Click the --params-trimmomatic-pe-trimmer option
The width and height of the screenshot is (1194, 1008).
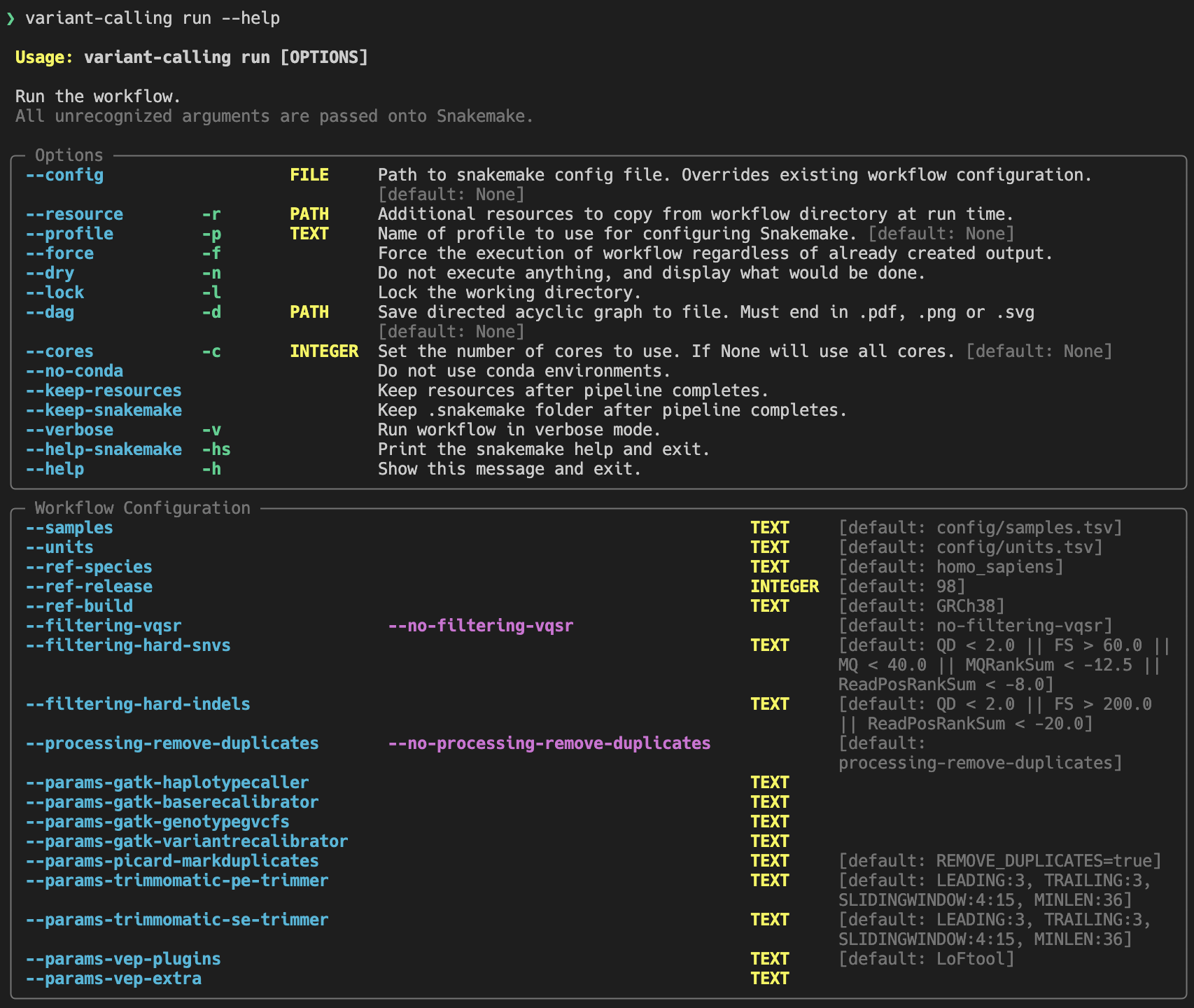coord(177,881)
